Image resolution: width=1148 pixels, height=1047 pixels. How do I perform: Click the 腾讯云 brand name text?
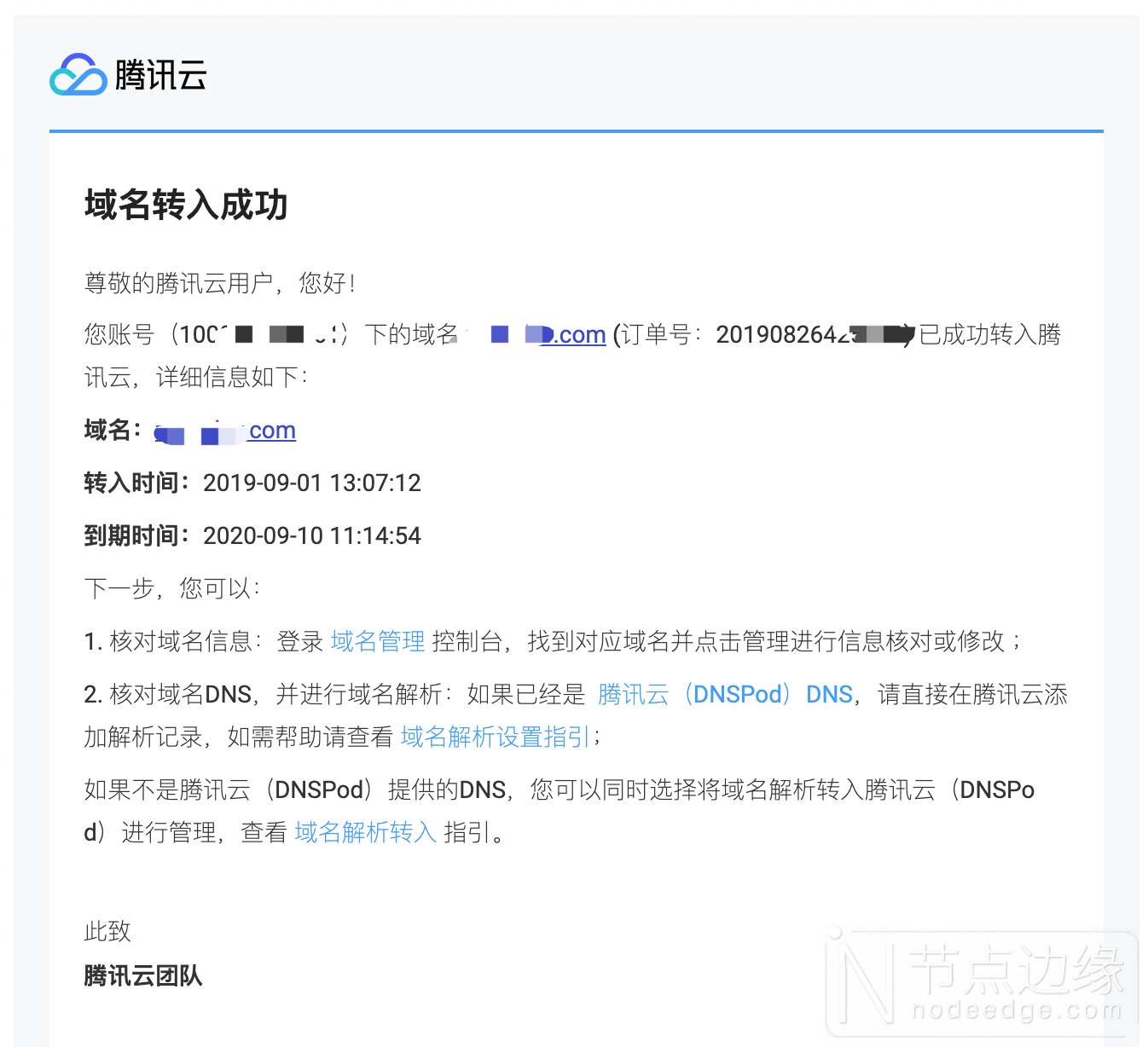click(161, 75)
